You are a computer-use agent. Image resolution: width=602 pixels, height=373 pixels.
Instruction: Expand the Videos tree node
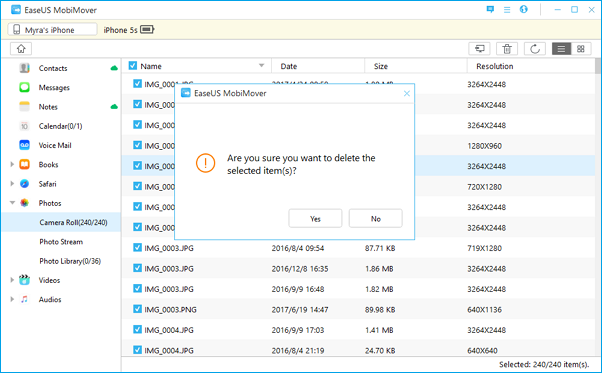(x=12, y=280)
